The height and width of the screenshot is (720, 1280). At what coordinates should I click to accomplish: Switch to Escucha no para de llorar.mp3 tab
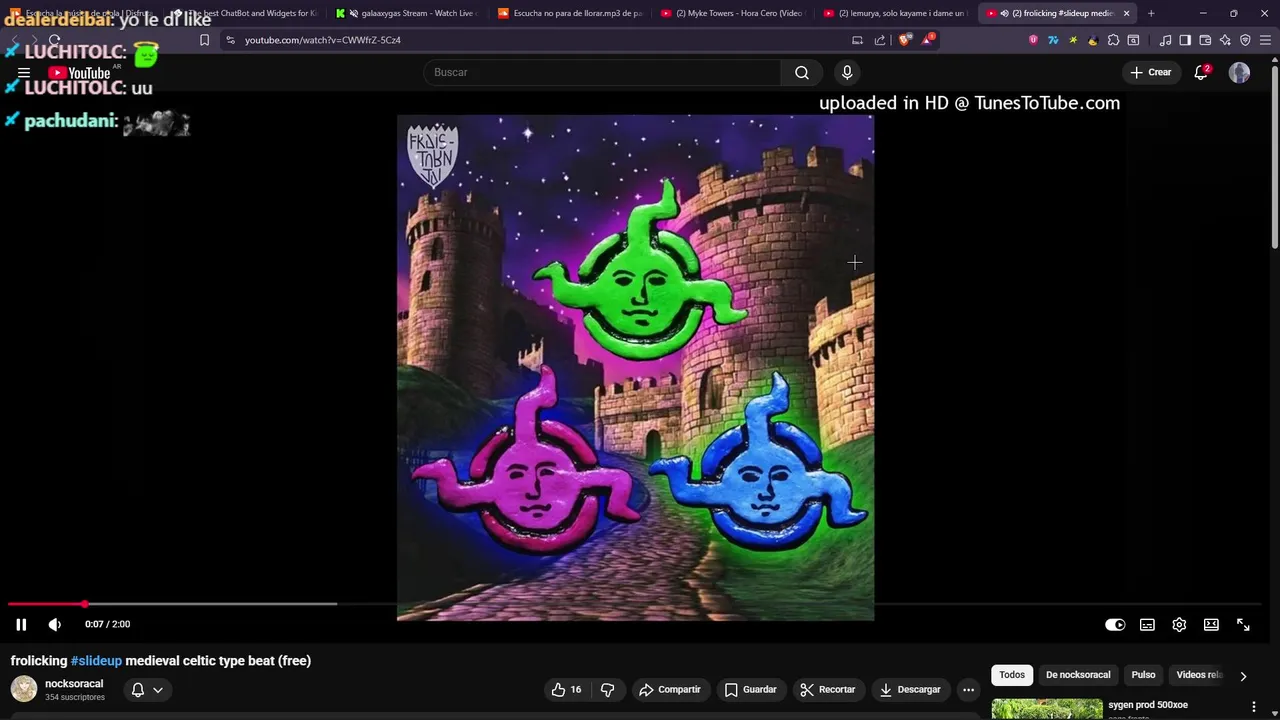click(x=570, y=13)
